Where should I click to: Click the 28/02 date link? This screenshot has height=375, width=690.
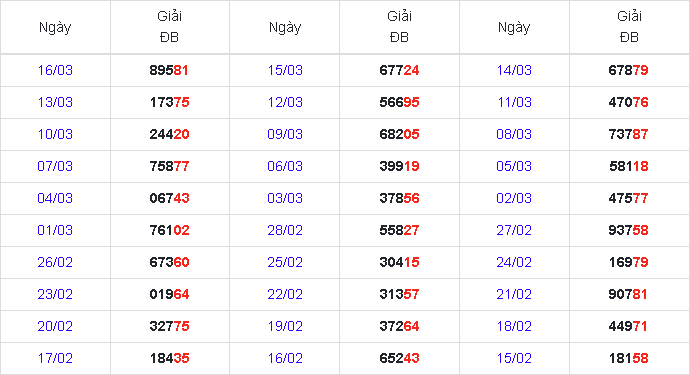(285, 230)
